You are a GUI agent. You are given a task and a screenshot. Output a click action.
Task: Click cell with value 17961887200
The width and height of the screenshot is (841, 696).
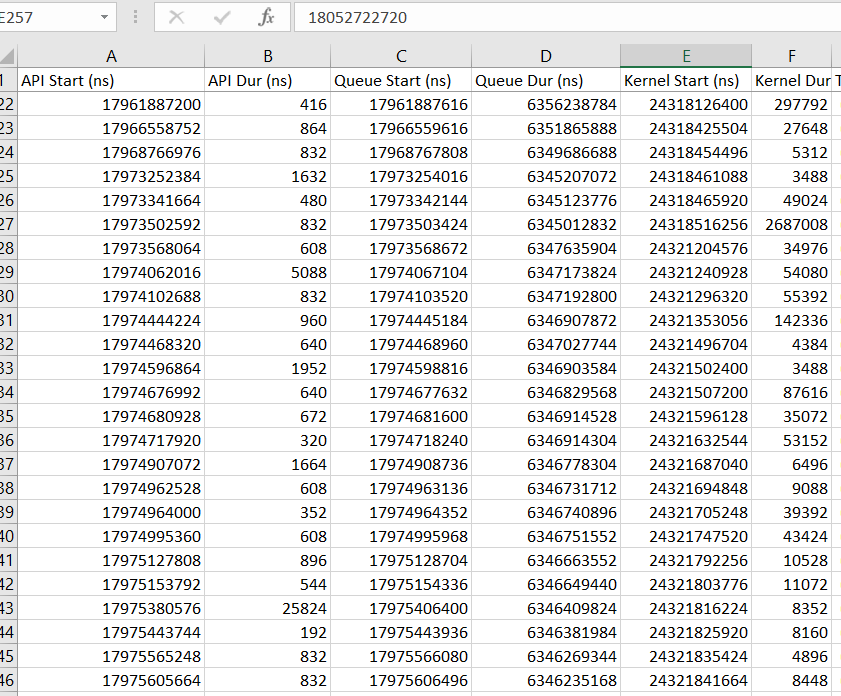(x=111, y=105)
